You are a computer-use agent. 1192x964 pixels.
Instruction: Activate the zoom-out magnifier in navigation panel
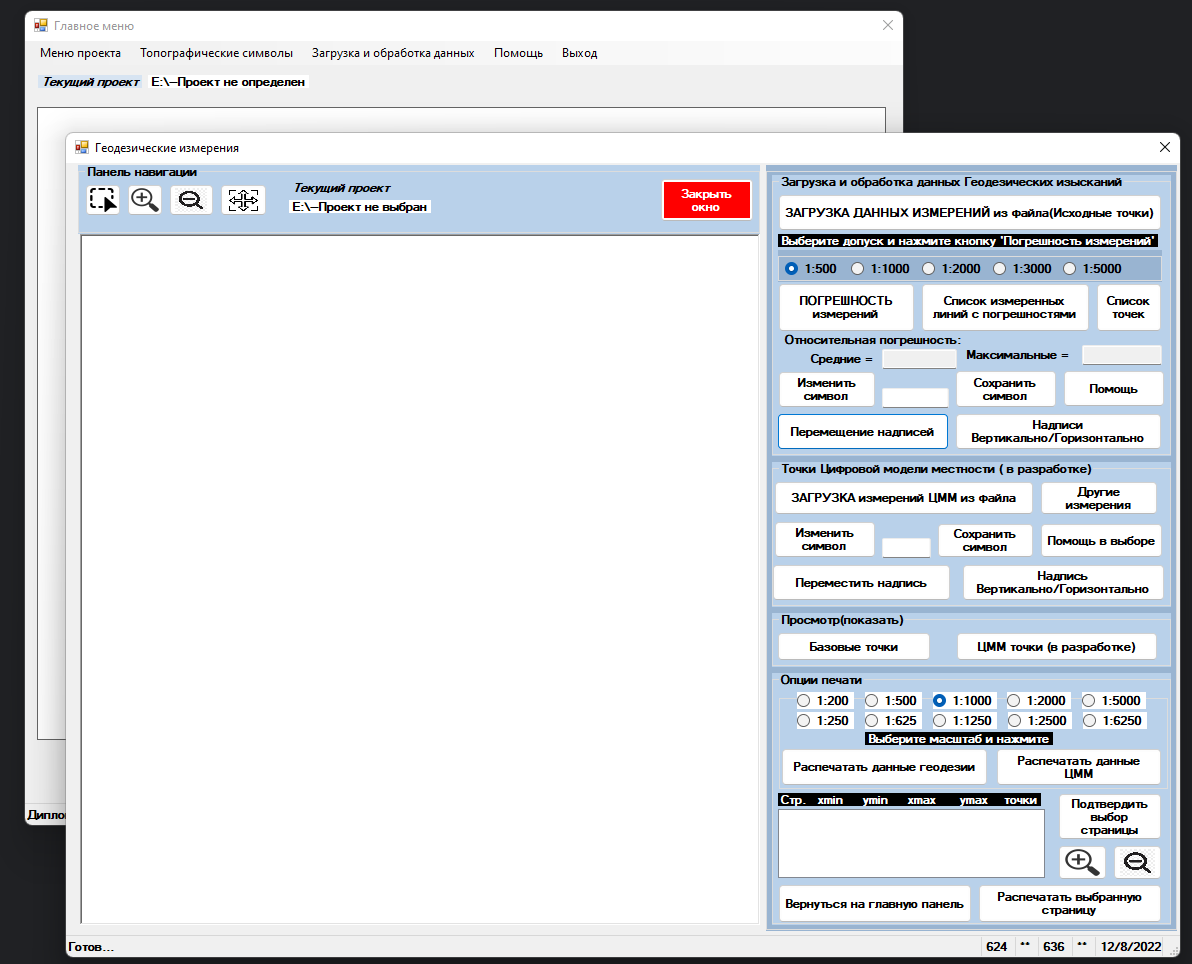pos(190,199)
